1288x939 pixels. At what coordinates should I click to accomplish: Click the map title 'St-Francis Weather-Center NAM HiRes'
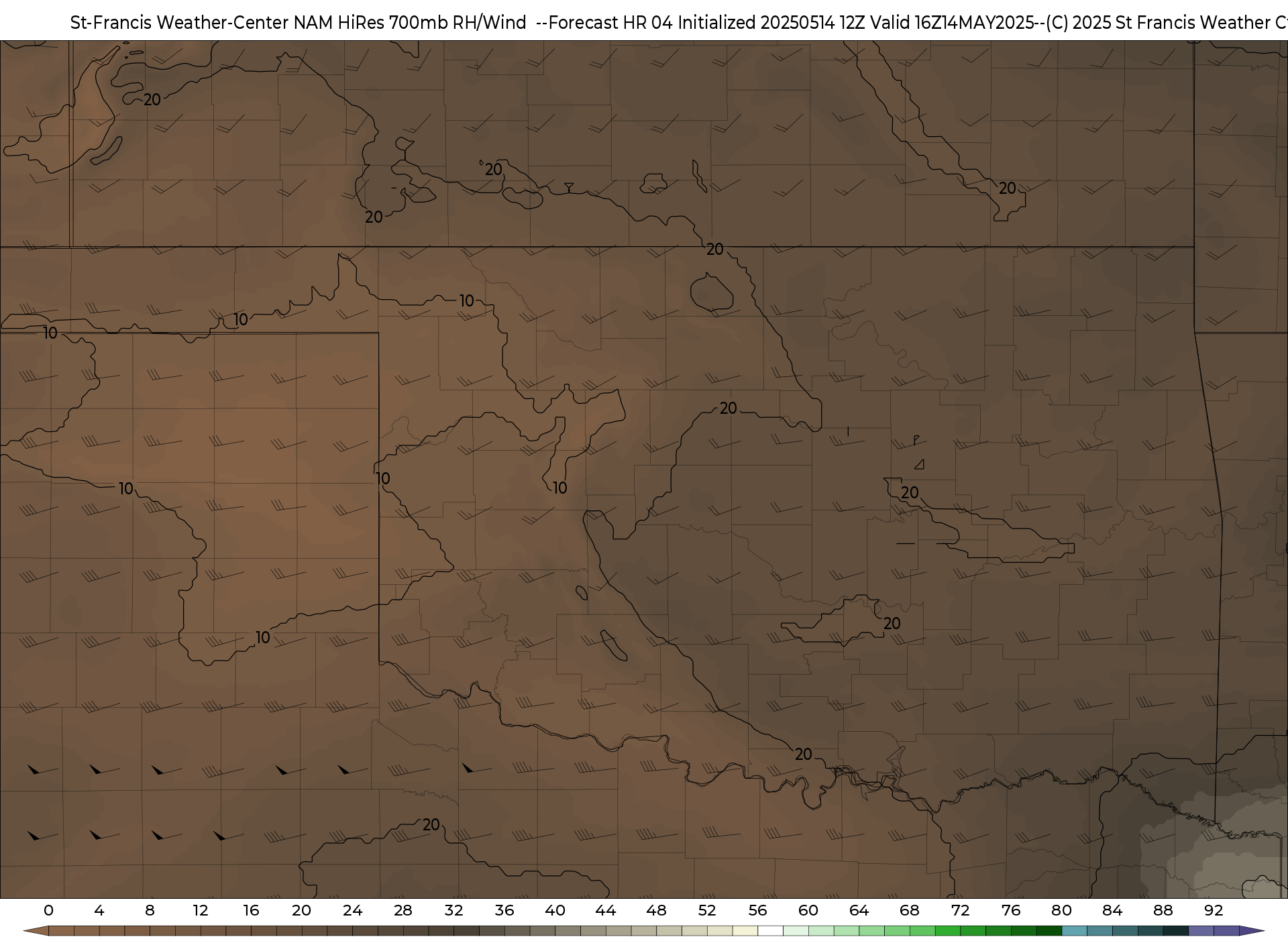click(x=227, y=23)
